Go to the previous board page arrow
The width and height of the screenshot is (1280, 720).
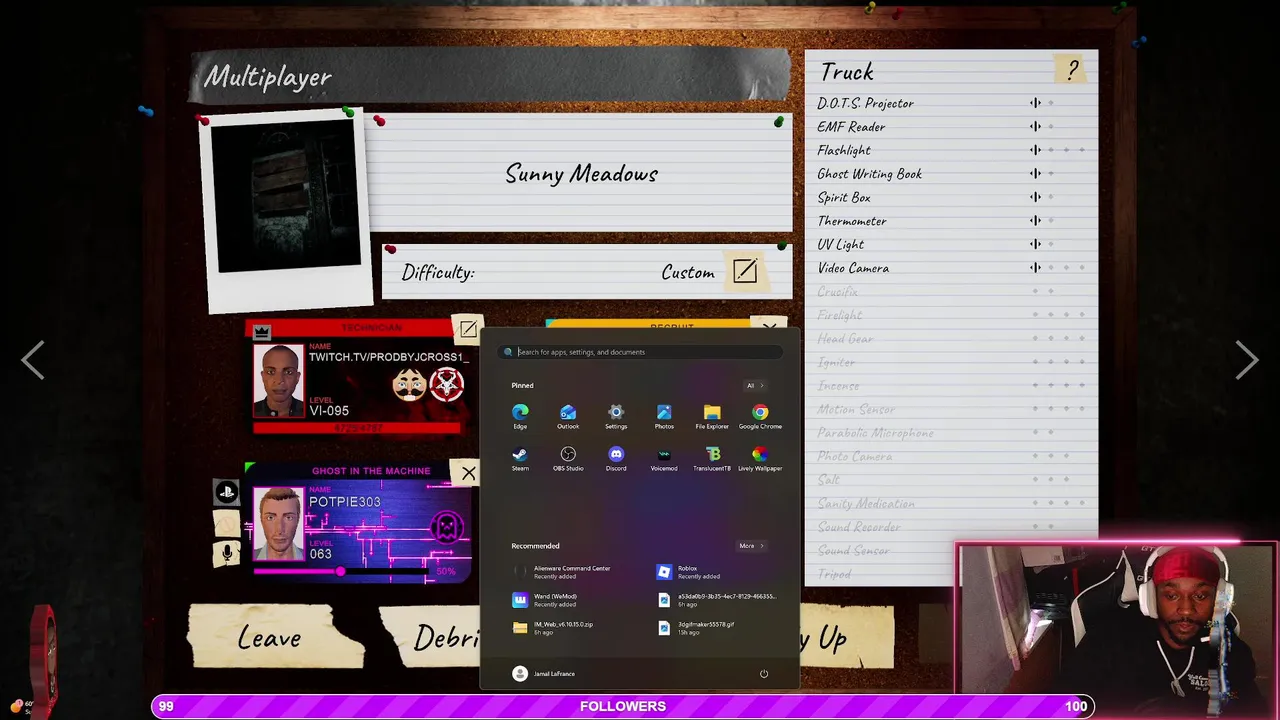point(33,360)
